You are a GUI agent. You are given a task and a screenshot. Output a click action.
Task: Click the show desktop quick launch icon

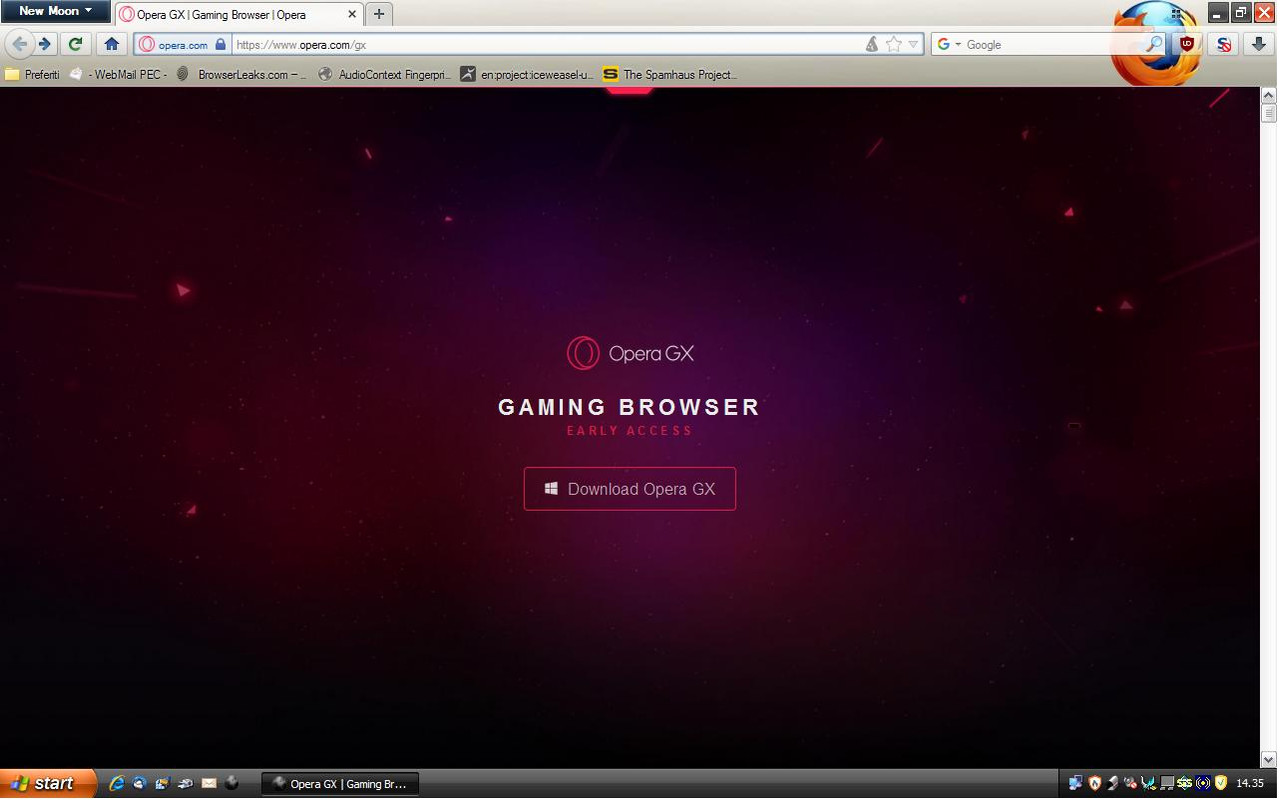163,783
